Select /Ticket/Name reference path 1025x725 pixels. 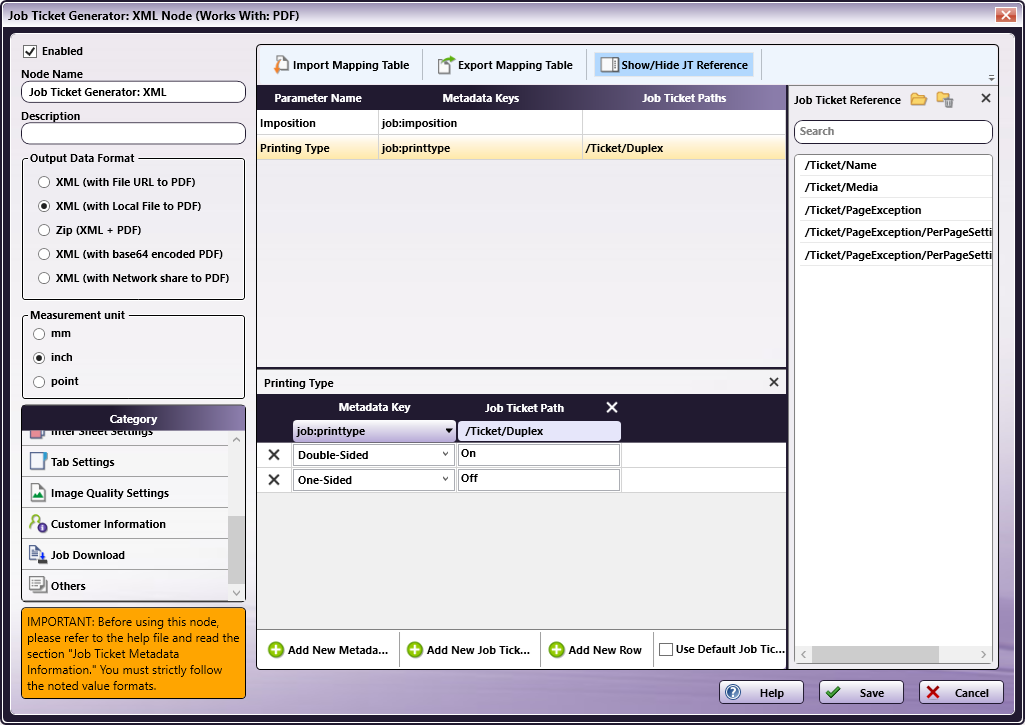tap(894, 165)
